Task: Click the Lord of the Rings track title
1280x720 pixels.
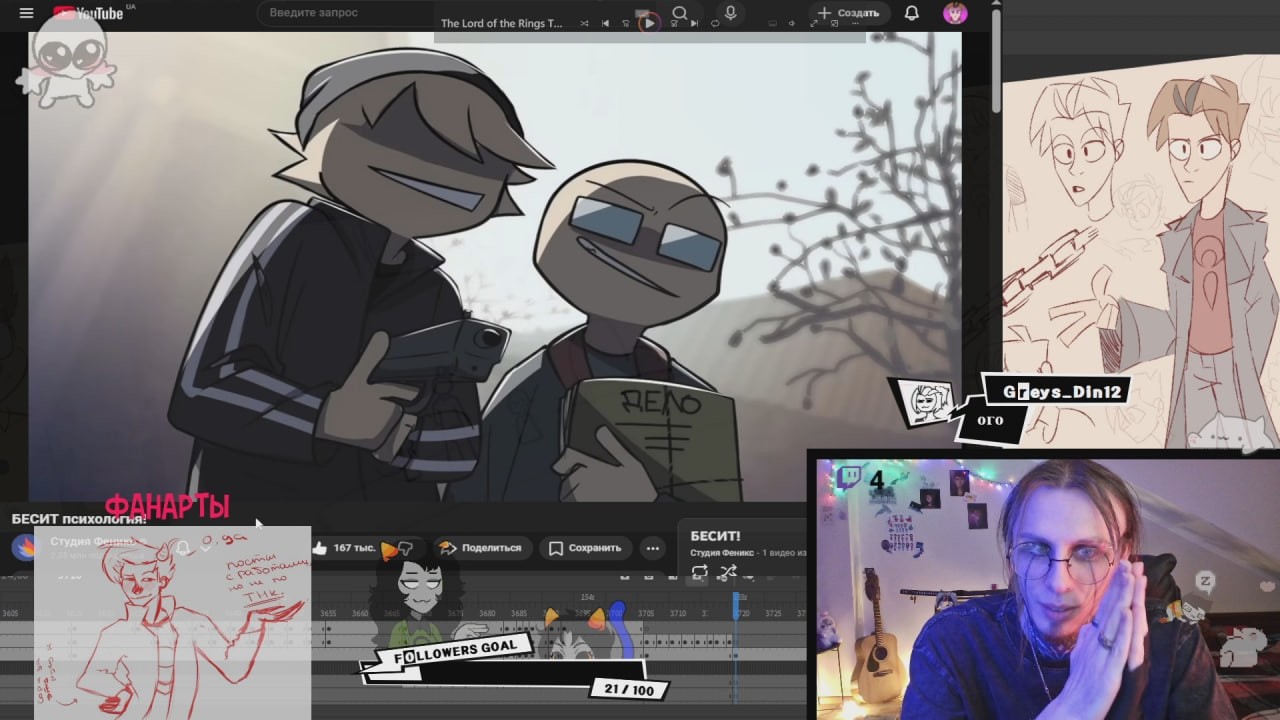Action: point(502,24)
